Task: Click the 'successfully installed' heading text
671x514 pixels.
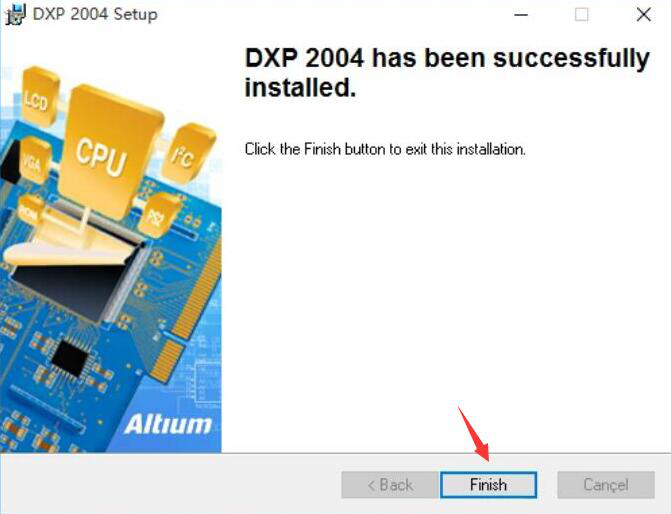Action: [447, 72]
